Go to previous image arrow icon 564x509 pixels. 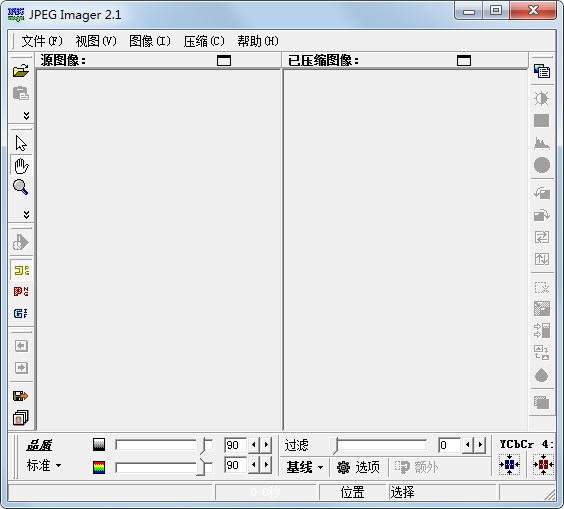pyautogui.click(x=21, y=346)
